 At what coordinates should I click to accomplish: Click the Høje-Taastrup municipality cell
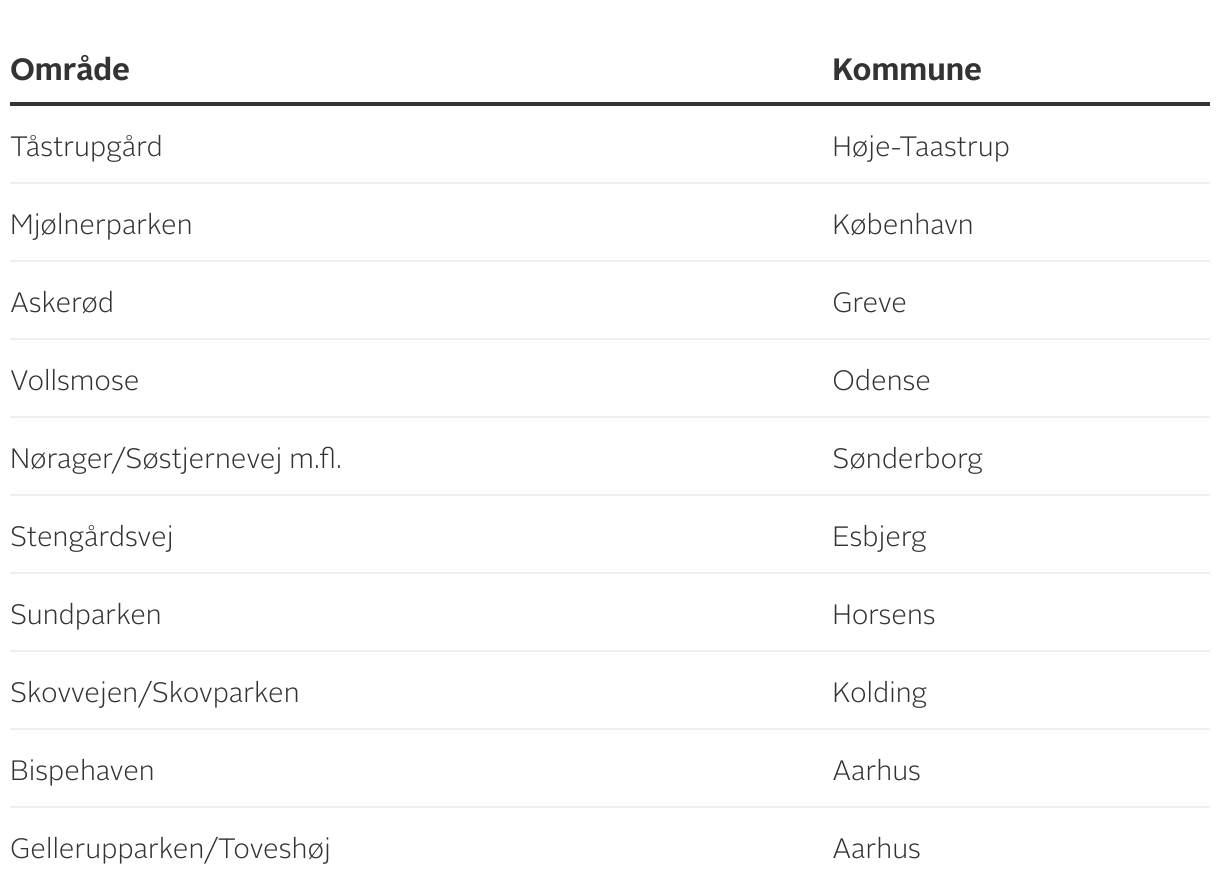pyautogui.click(x=920, y=147)
